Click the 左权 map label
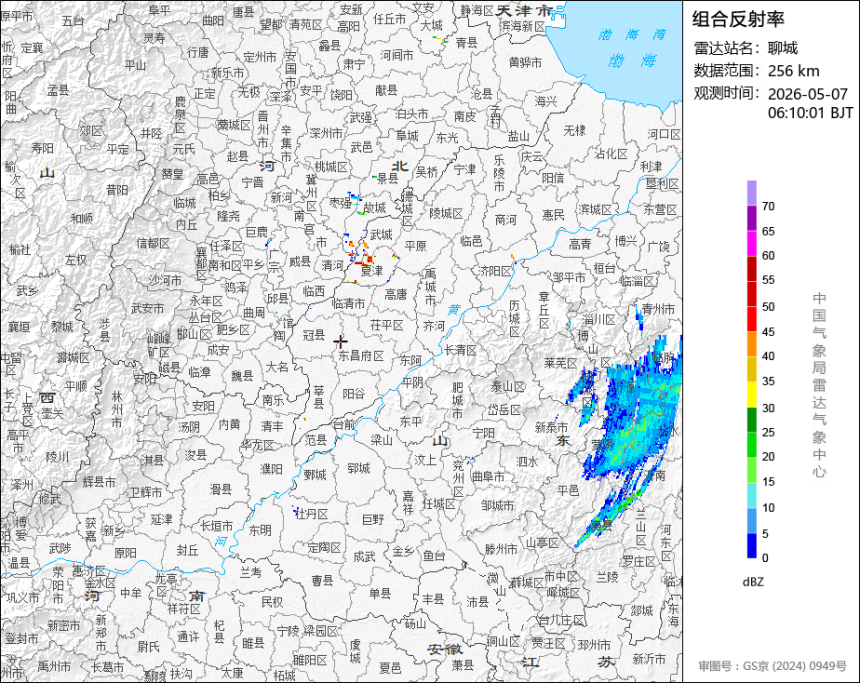 point(75,259)
